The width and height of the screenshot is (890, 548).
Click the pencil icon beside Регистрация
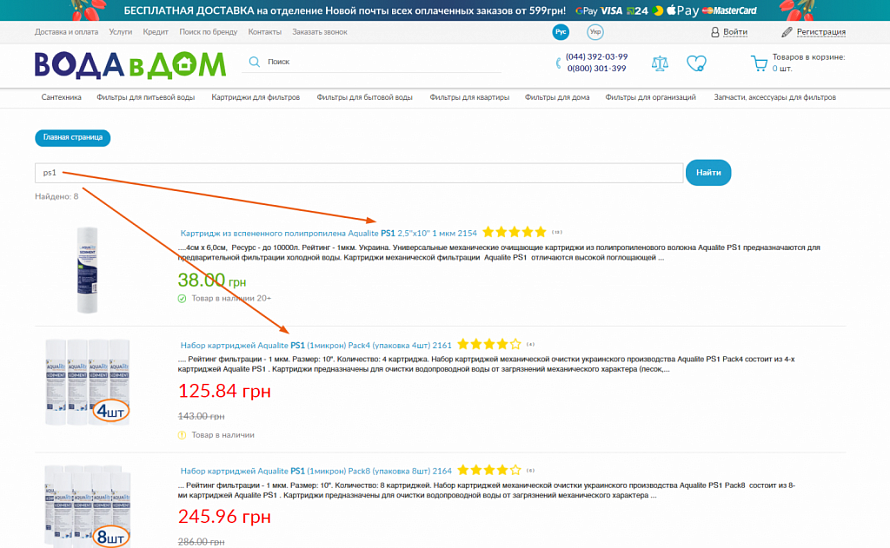[x=787, y=32]
